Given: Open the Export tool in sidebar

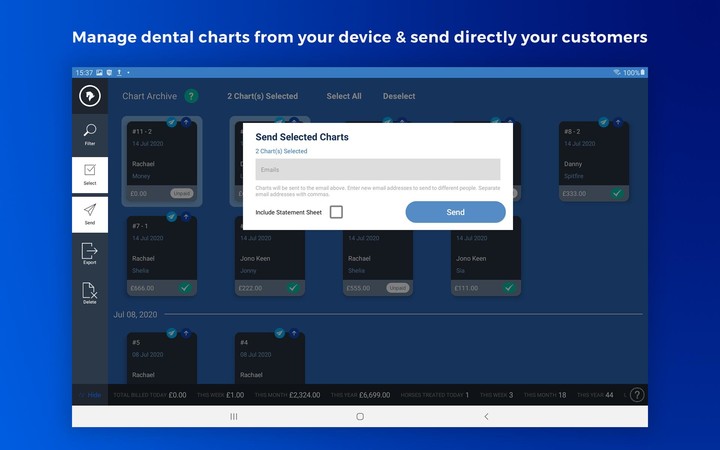Looking at the screenshot, I should (x=90, y=254).
